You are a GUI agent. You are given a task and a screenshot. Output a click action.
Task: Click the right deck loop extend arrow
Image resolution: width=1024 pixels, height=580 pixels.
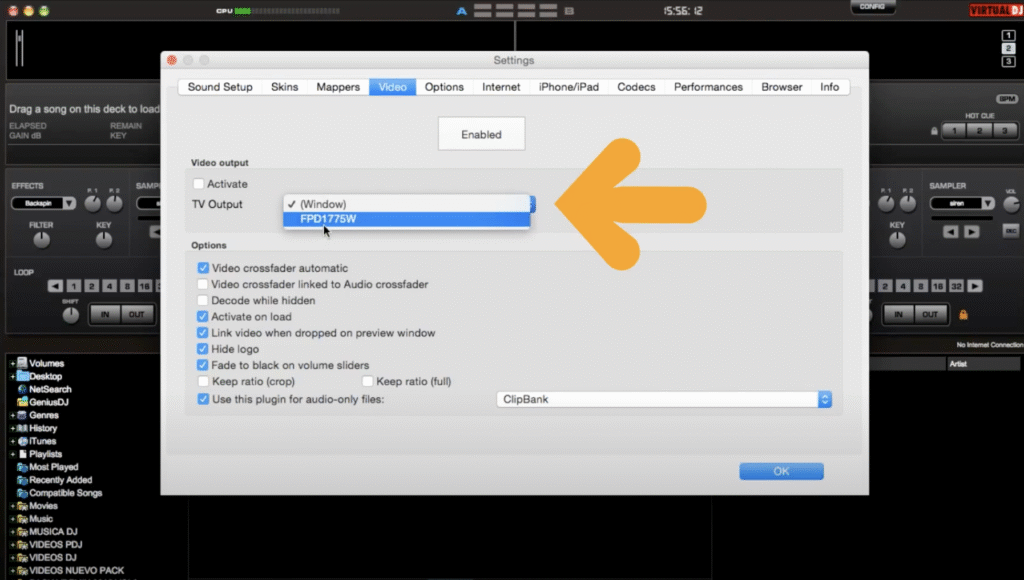[975, 286]
